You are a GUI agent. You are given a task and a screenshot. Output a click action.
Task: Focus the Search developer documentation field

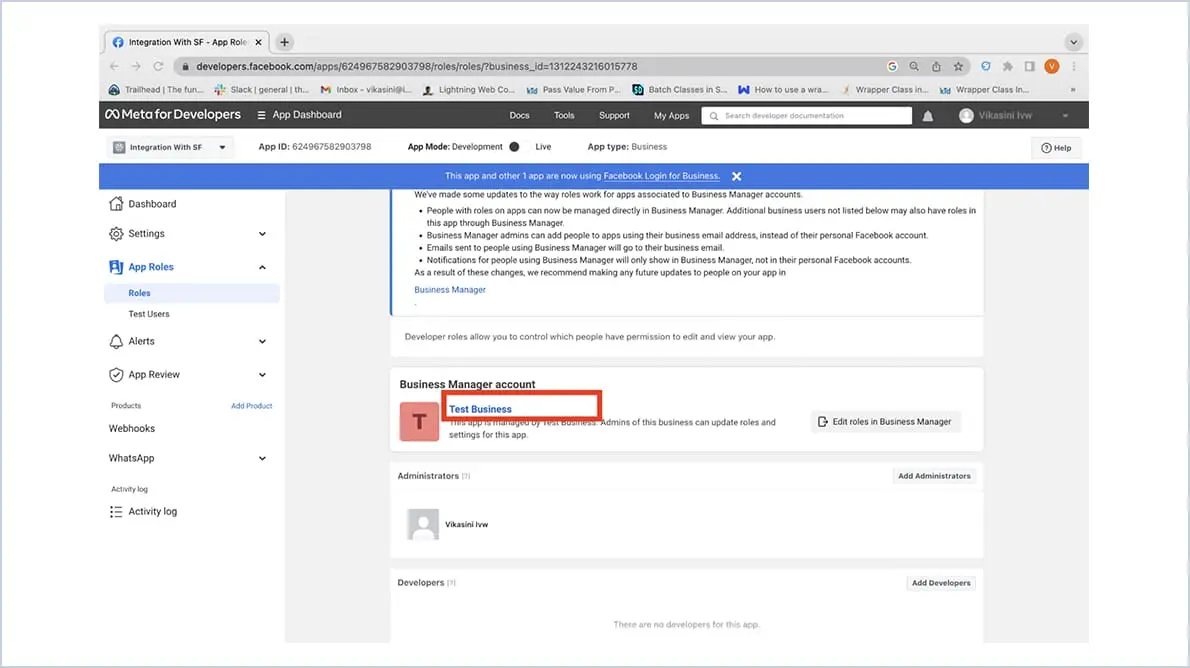[807, 115]
